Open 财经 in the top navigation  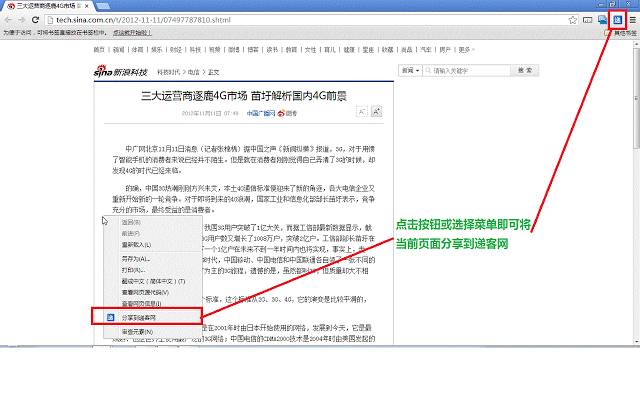point(176,50)
